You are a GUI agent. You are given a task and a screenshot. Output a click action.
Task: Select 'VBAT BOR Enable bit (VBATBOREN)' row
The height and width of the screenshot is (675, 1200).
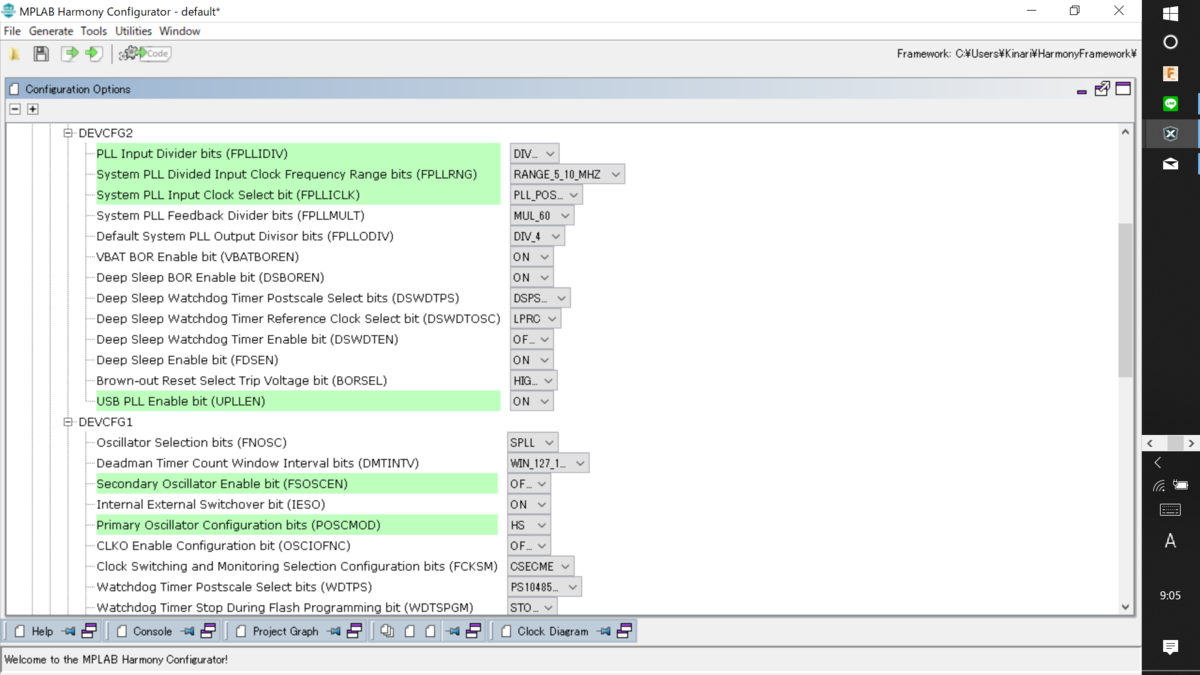pyautogui.click(x=197, y=257)
